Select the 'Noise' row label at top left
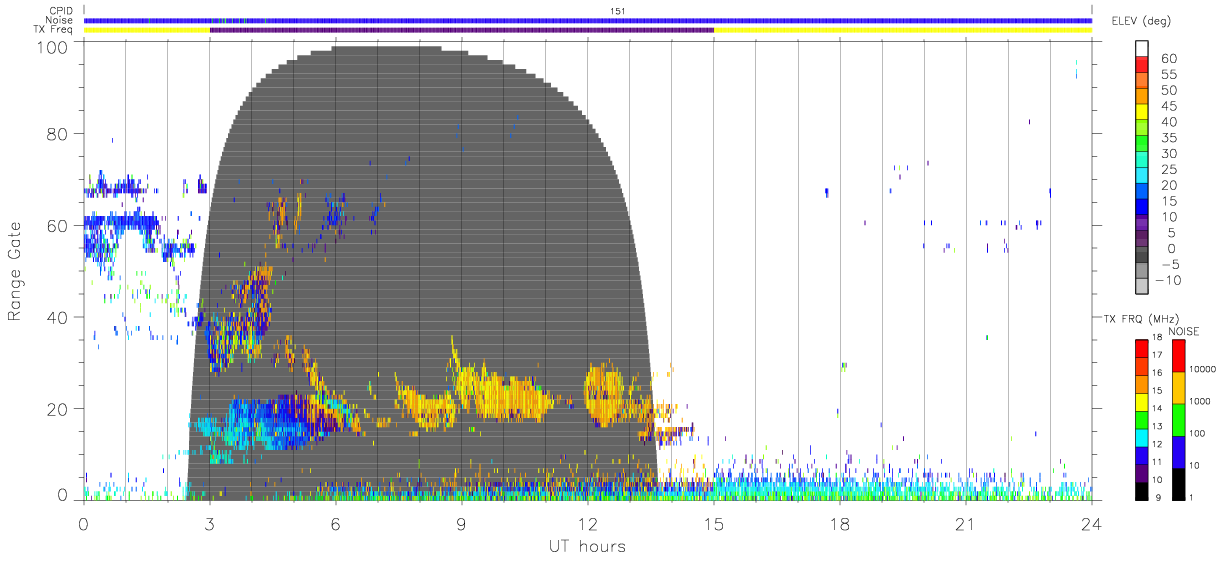Viewport: 1228px width, 567px height. [60, 20]
